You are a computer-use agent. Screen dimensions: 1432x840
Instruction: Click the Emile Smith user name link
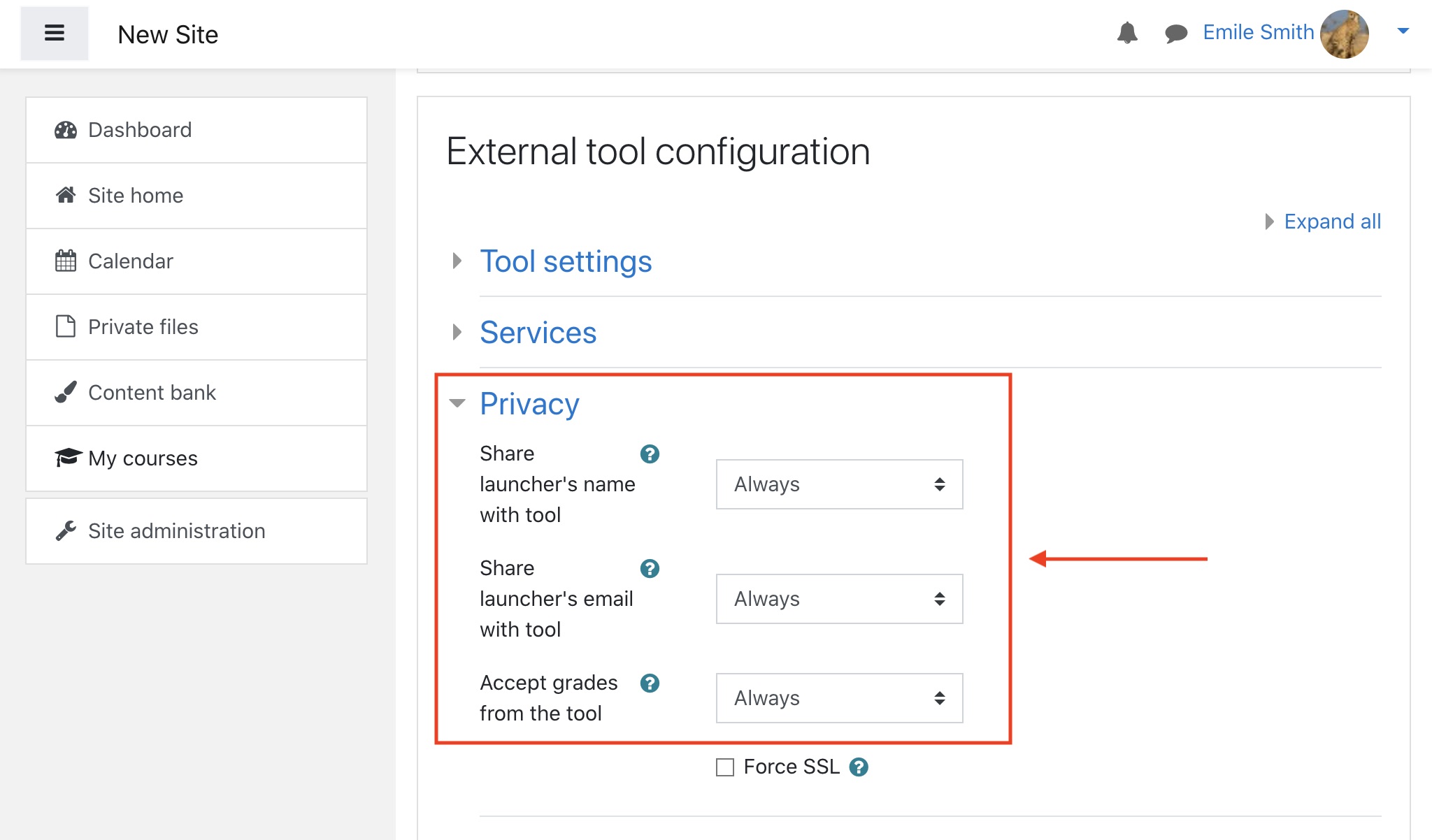pyautogui.click(x=1258, y=32)
